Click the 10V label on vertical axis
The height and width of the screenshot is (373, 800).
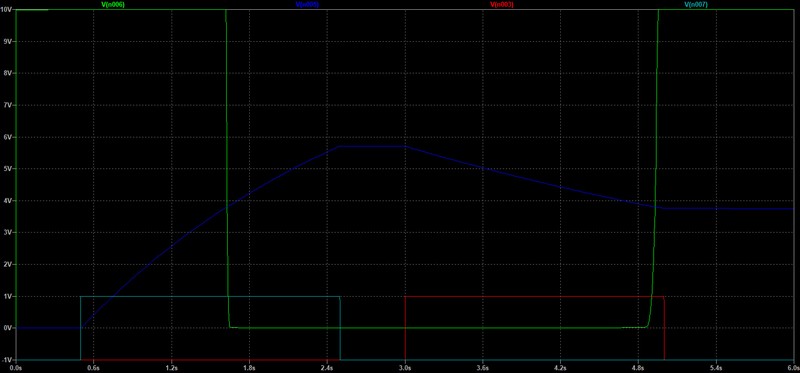7,10
